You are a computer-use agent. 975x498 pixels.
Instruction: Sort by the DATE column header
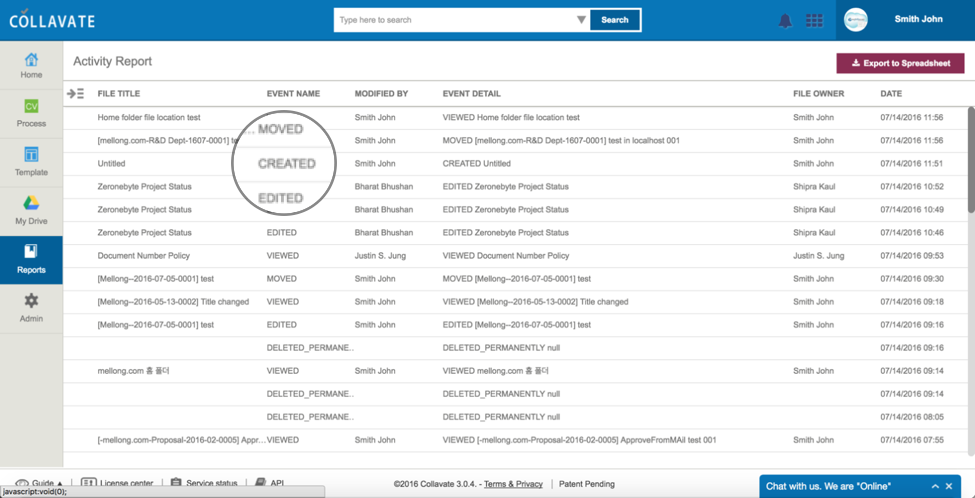[890, 94]
